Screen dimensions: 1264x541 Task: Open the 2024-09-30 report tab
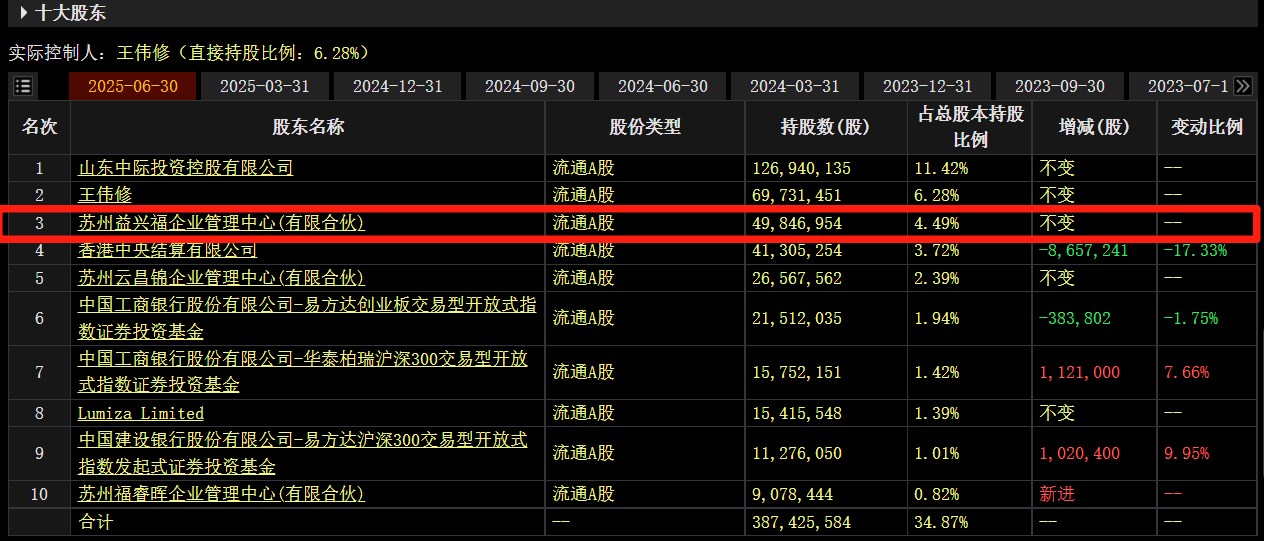click(530, 86)
